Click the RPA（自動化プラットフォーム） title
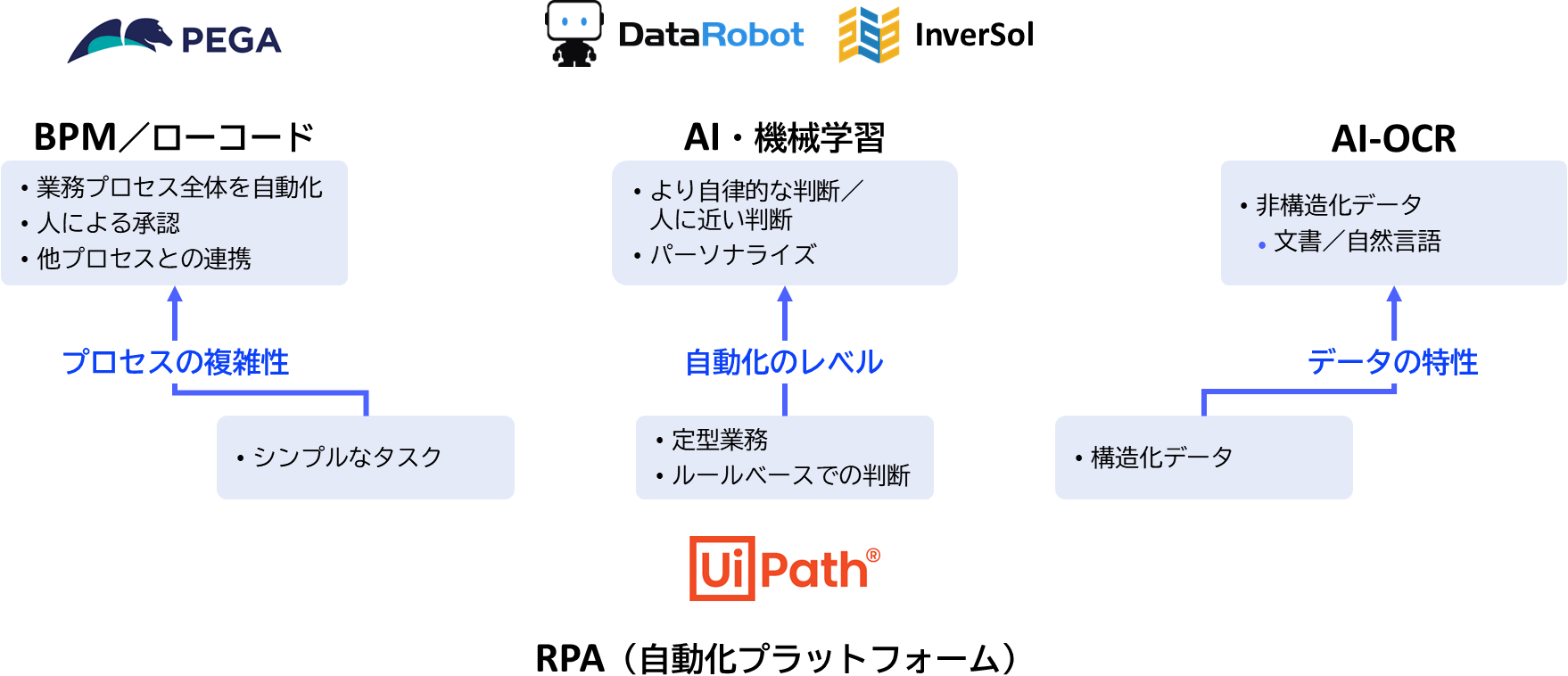 point(777,658)
